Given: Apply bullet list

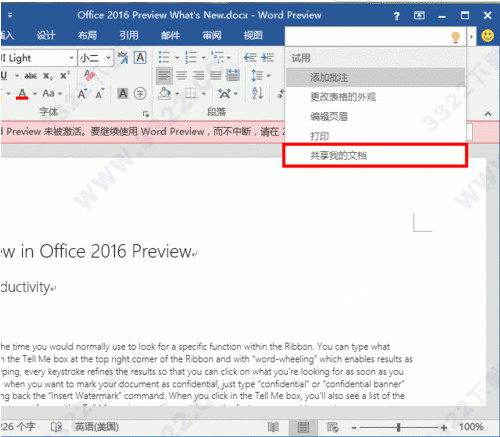Looking at the screenshot, I should (x=164, y=57).
